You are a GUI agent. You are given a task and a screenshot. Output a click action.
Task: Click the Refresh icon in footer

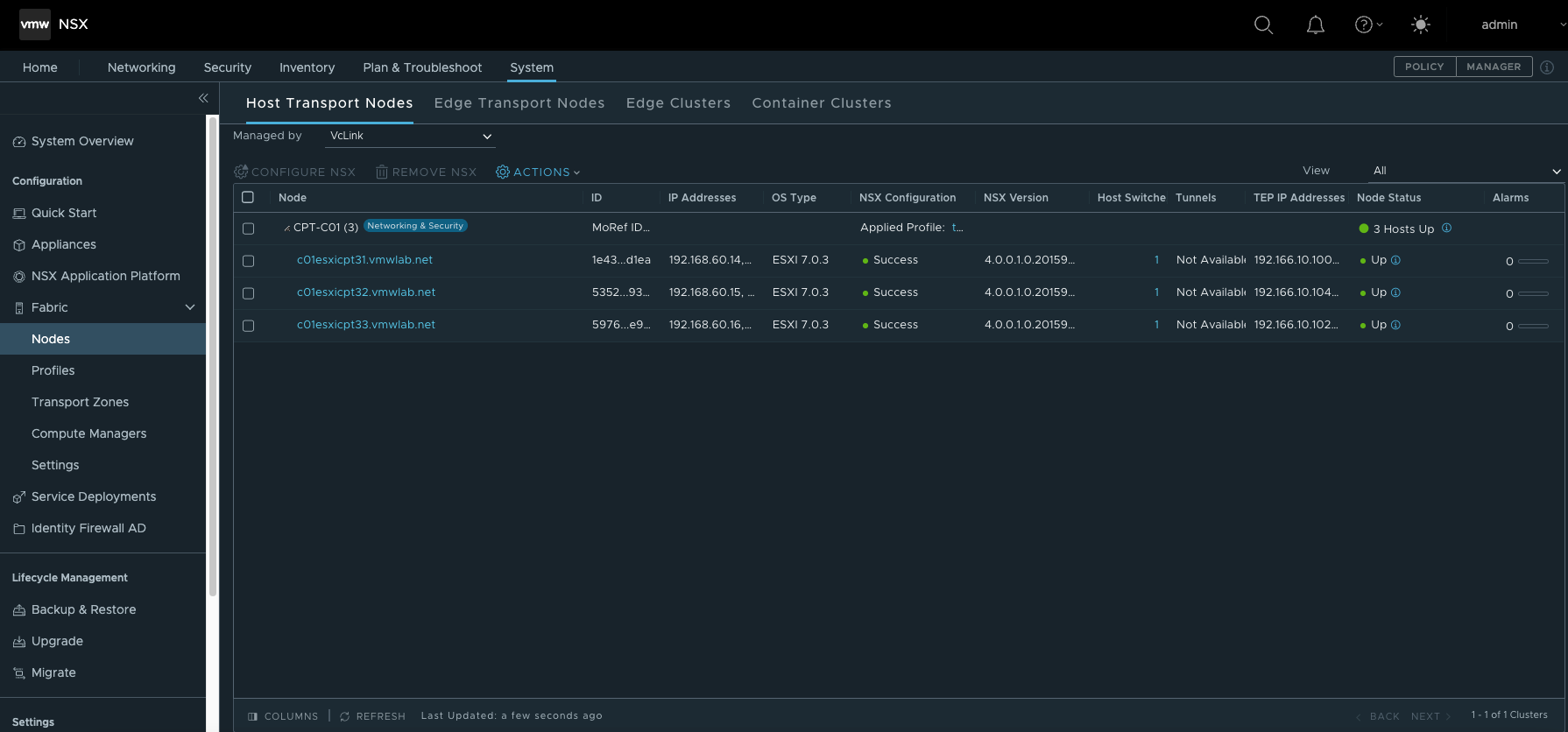click(x=345, y=716)
